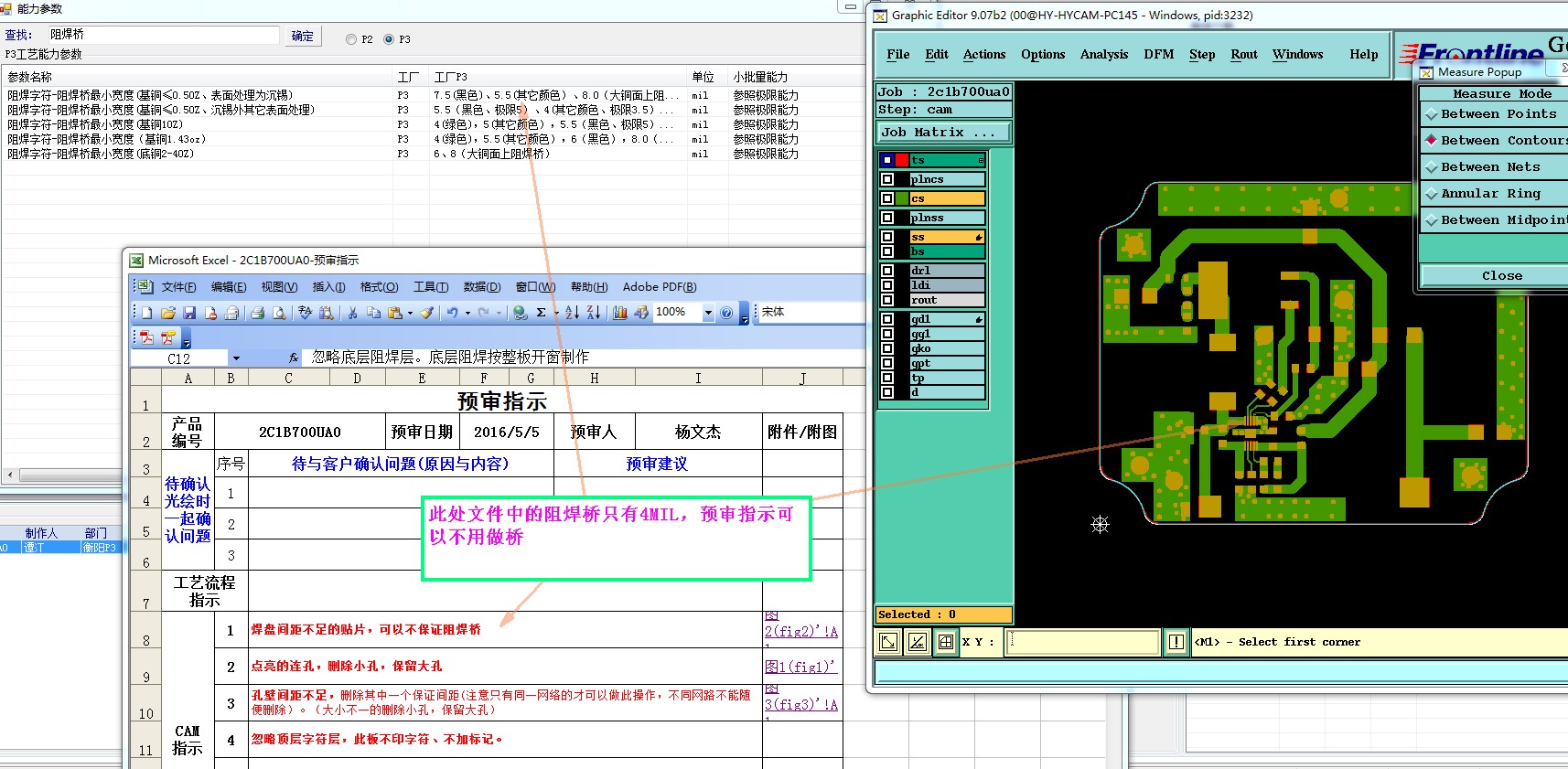Open the Name Box dropdown next to C12
This screenshot has height=769, width=1568.
coord(236,358)
